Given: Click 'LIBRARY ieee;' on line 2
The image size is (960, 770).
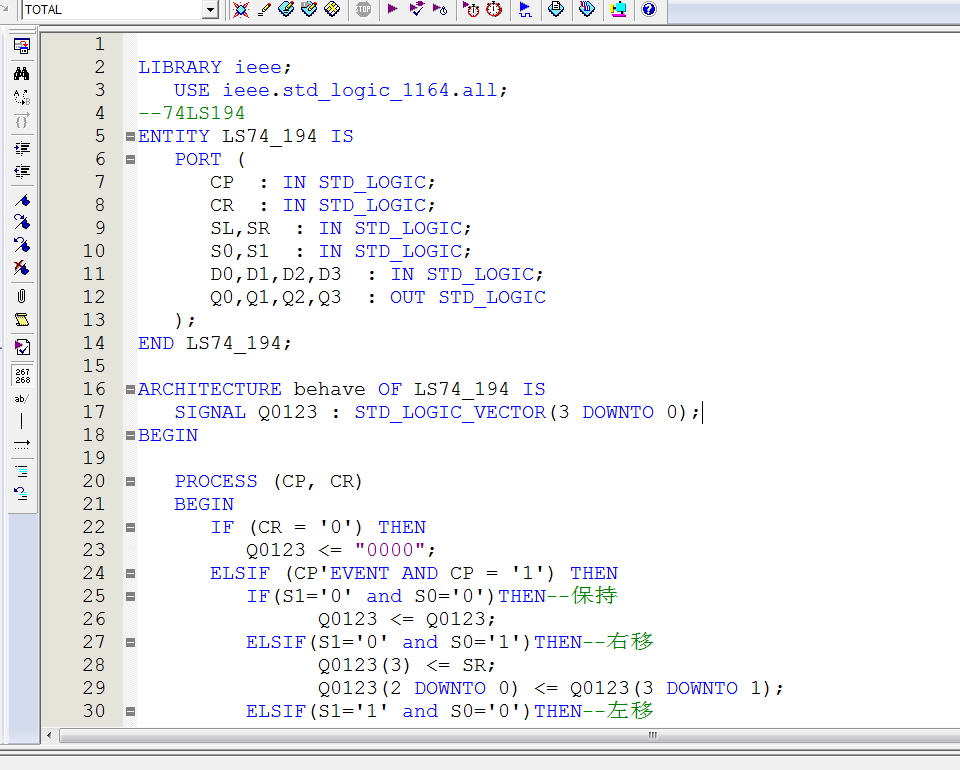Looking at the screenshot, I should point(215,67).
